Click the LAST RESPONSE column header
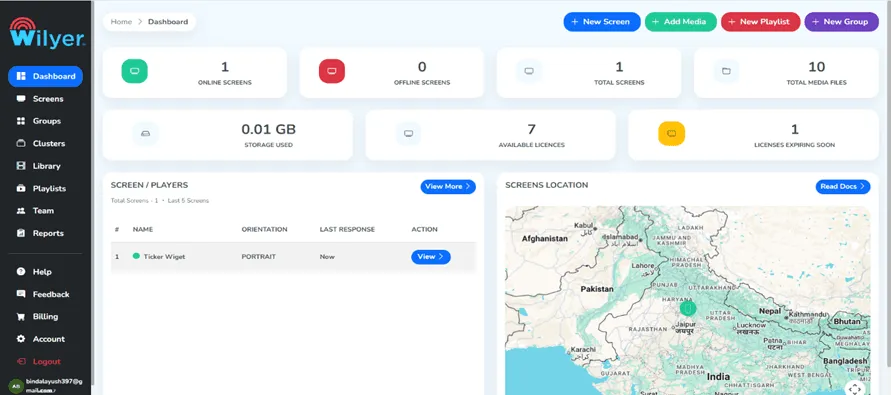This screenshot has width=891, height=395. coord(347,230)
